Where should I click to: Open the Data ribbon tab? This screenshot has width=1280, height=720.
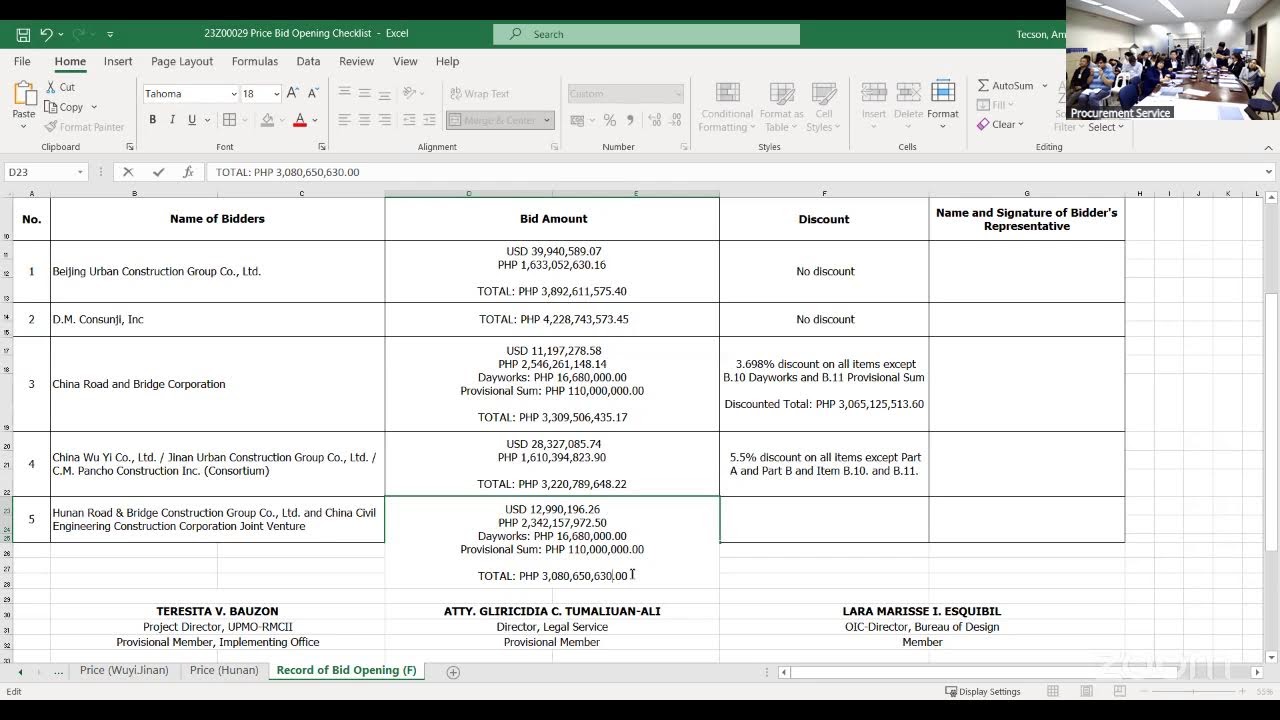coord(308,61)
